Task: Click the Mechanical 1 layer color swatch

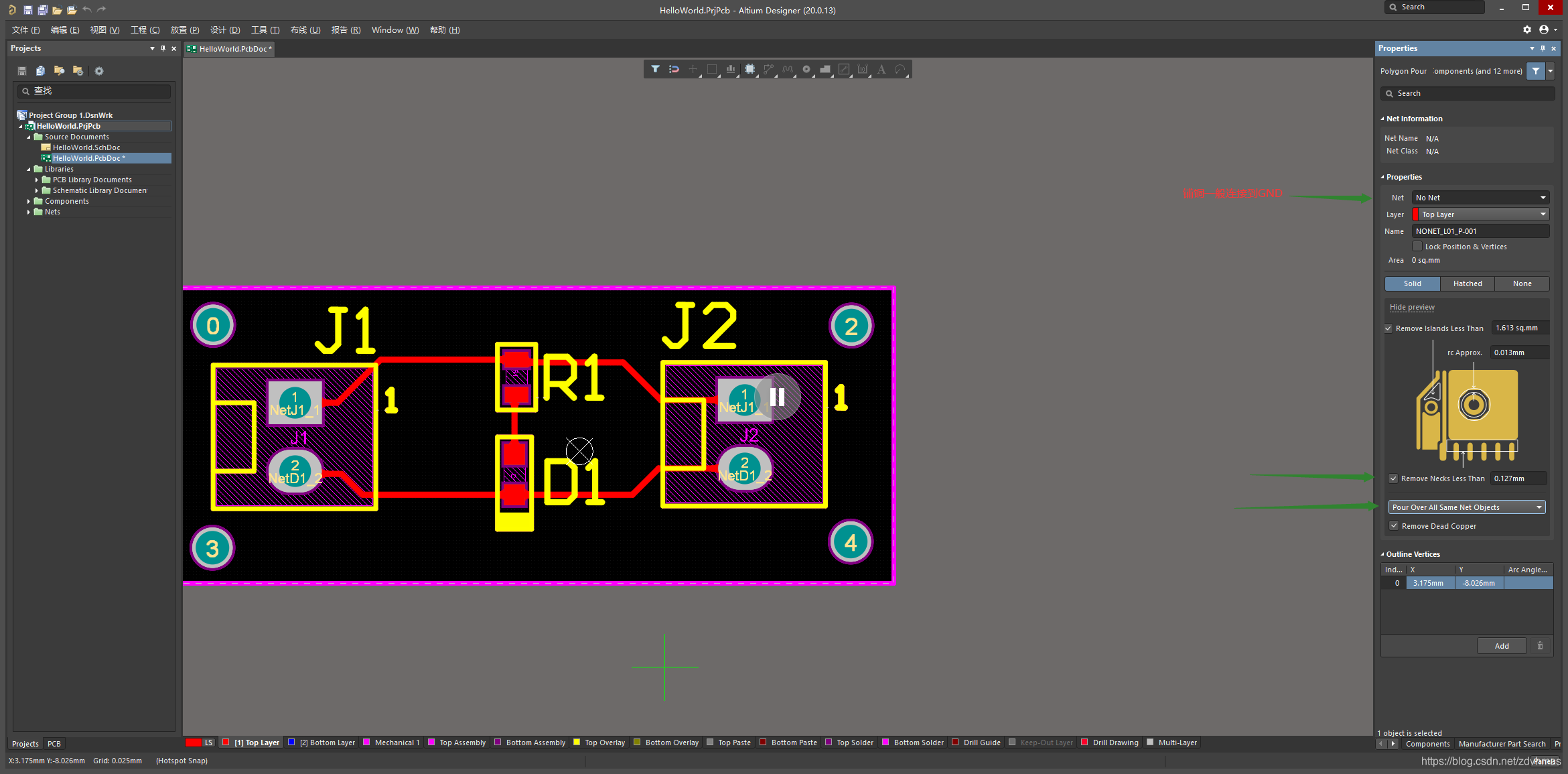Action: 366,743
